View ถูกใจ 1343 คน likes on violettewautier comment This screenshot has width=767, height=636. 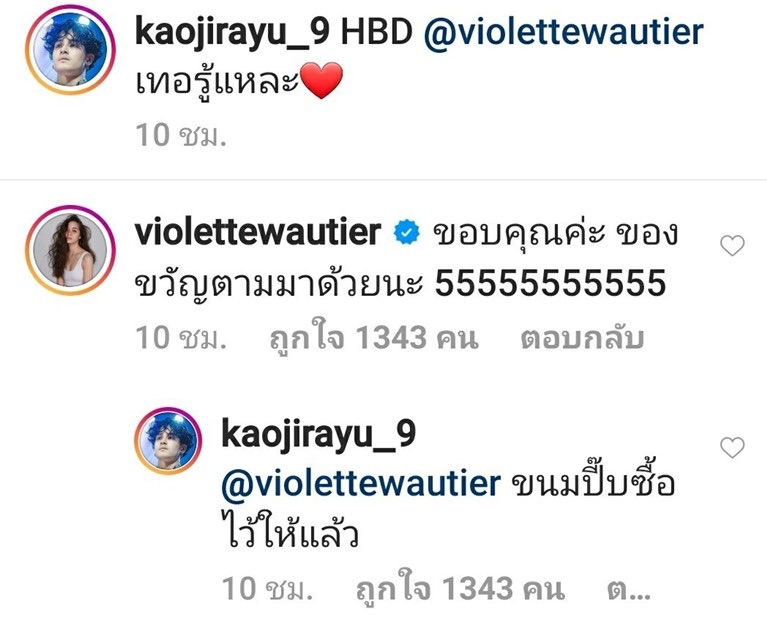[x=374, y=337]
